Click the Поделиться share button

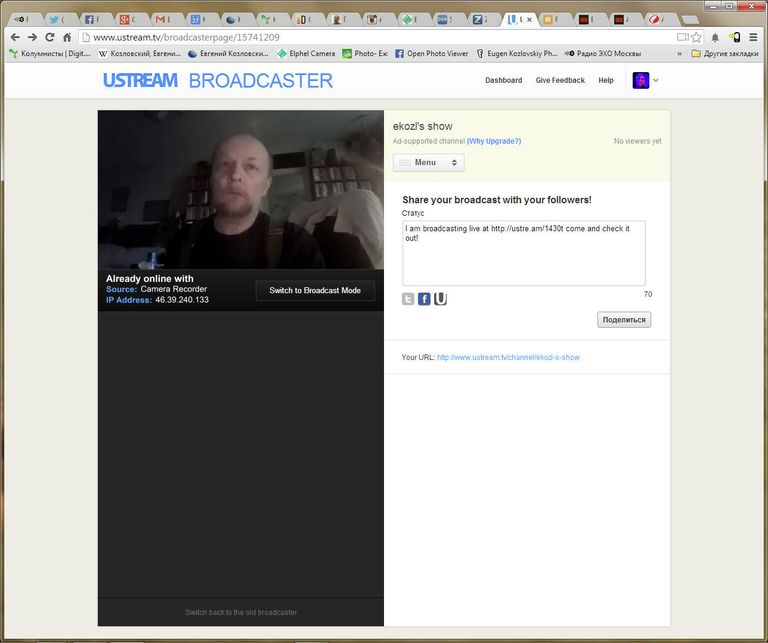pos(624,320)
